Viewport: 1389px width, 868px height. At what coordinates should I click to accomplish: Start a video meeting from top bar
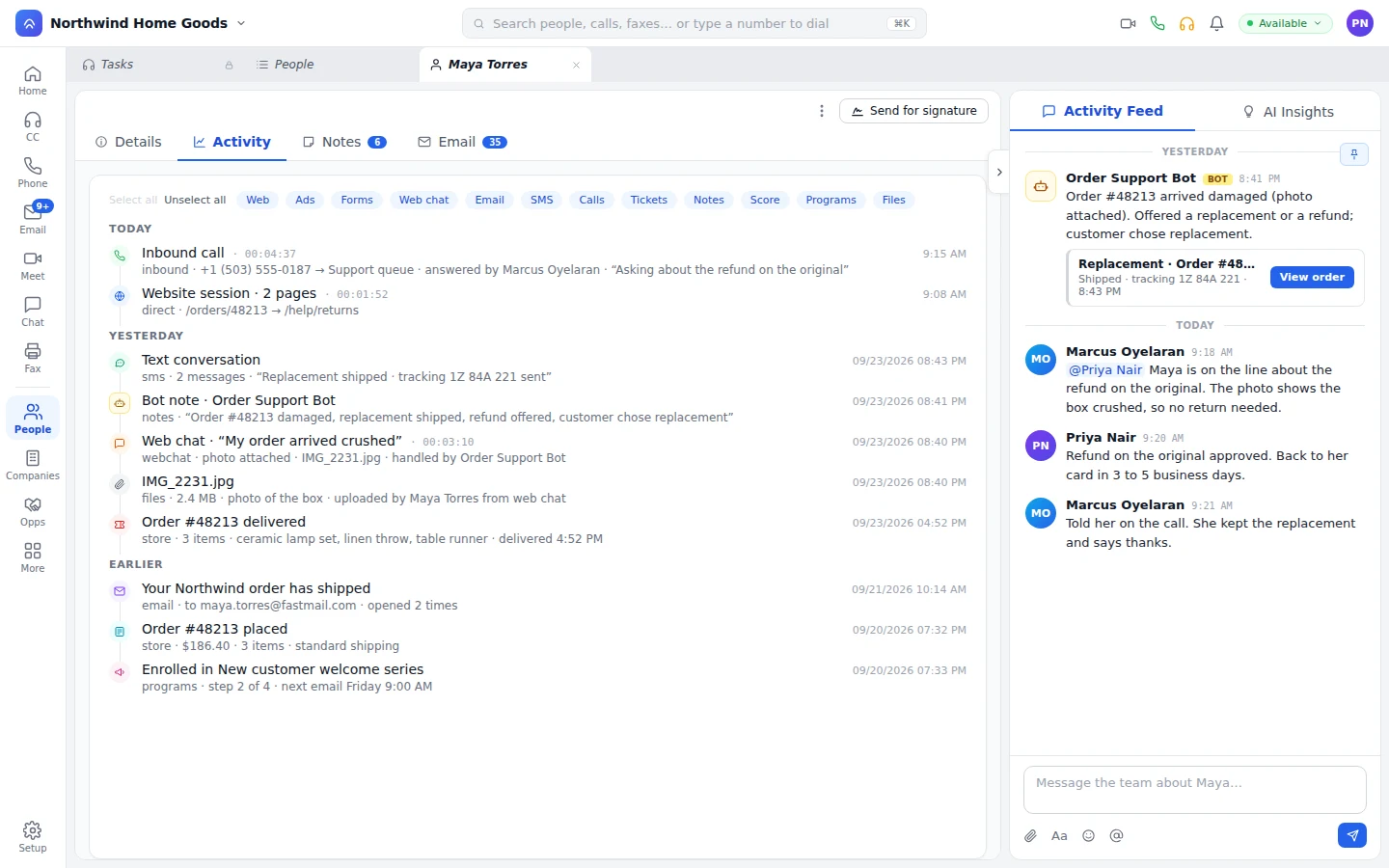[x=1128, y=23]
